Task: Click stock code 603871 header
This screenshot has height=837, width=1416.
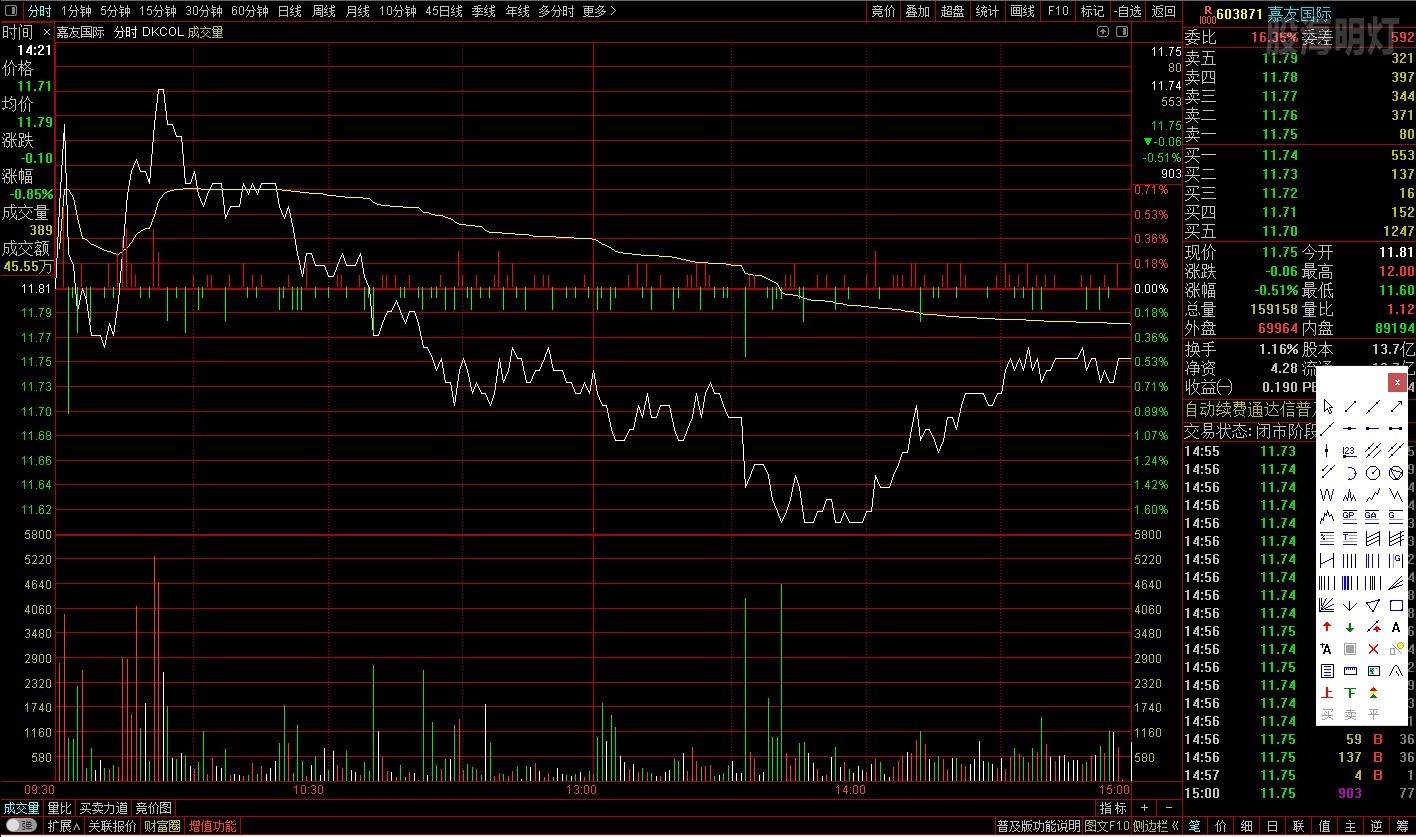Action: click(1241, 14)
